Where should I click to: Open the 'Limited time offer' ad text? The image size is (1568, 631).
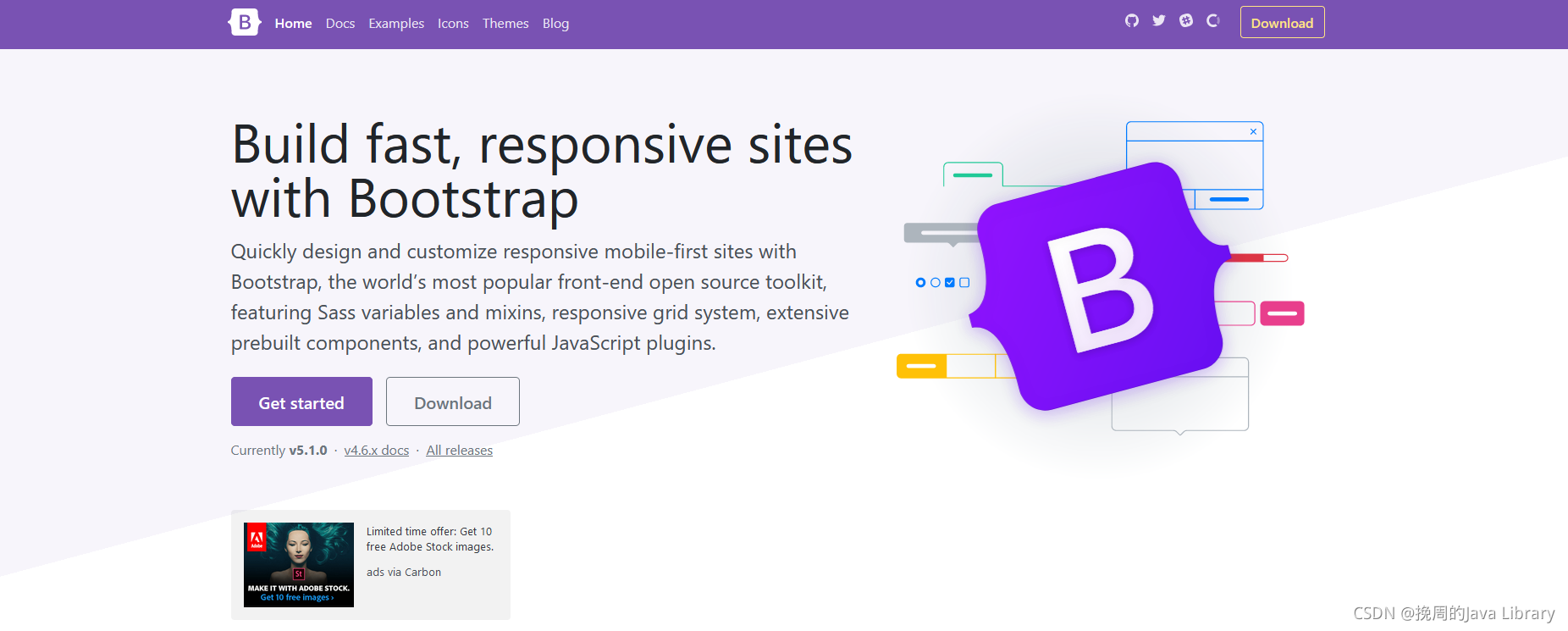click(x=430, y=540)
